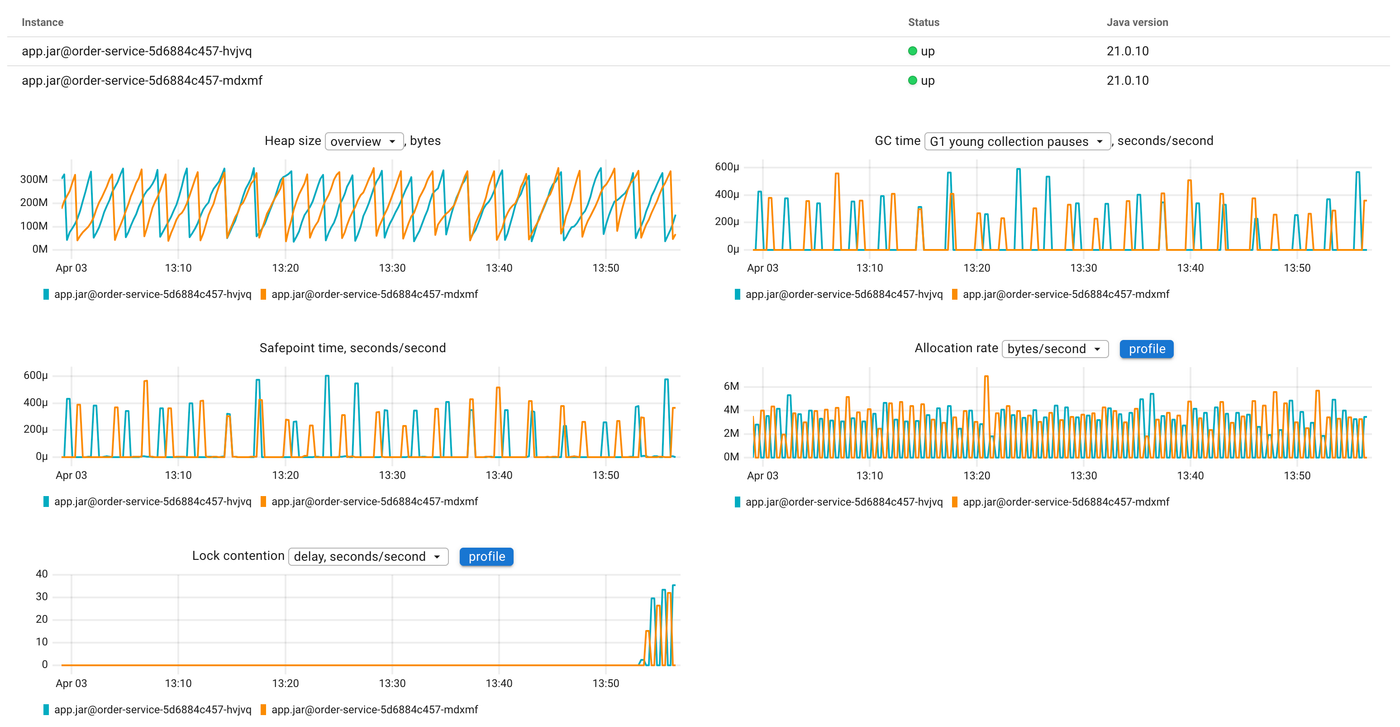Click the orange legend marker under Heap size chart

(261, 294)
